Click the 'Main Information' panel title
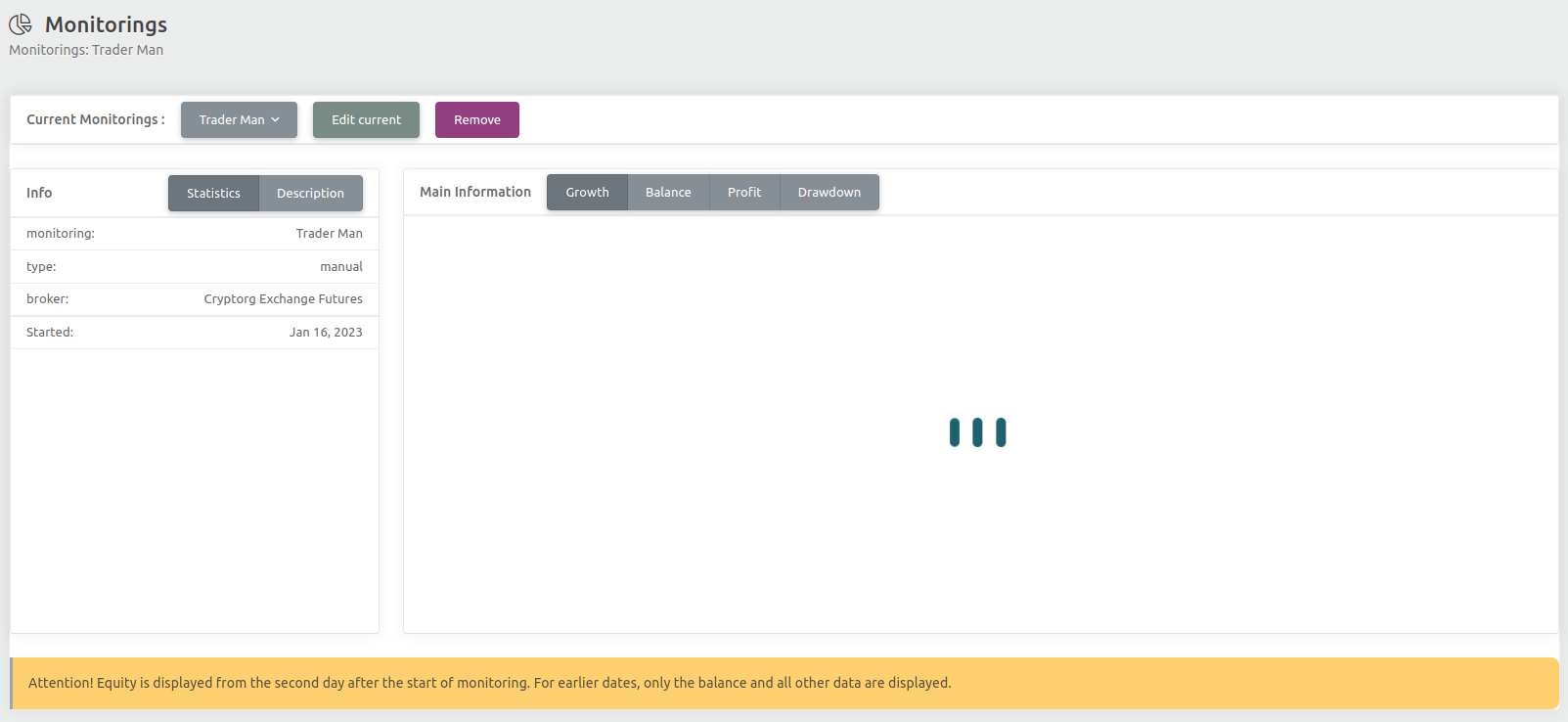 tap(475, 192)
